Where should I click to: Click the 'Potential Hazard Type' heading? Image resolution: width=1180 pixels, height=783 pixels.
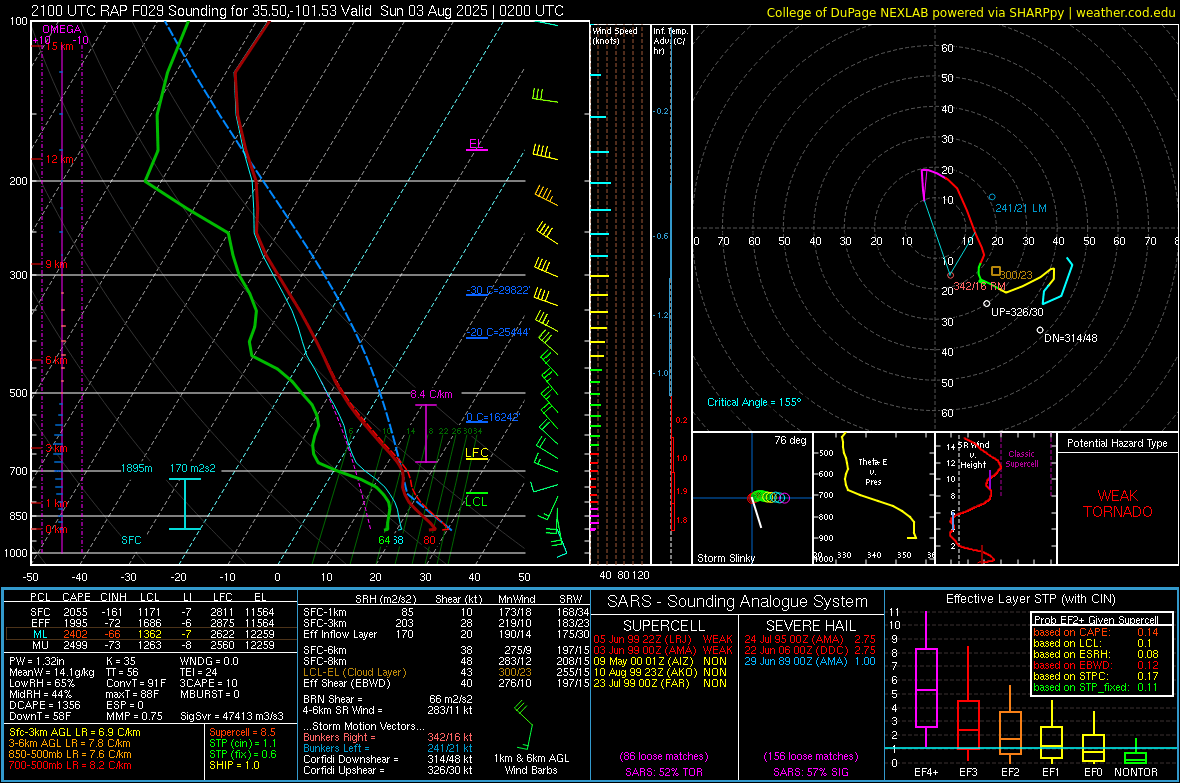[x=1117, y=443]
